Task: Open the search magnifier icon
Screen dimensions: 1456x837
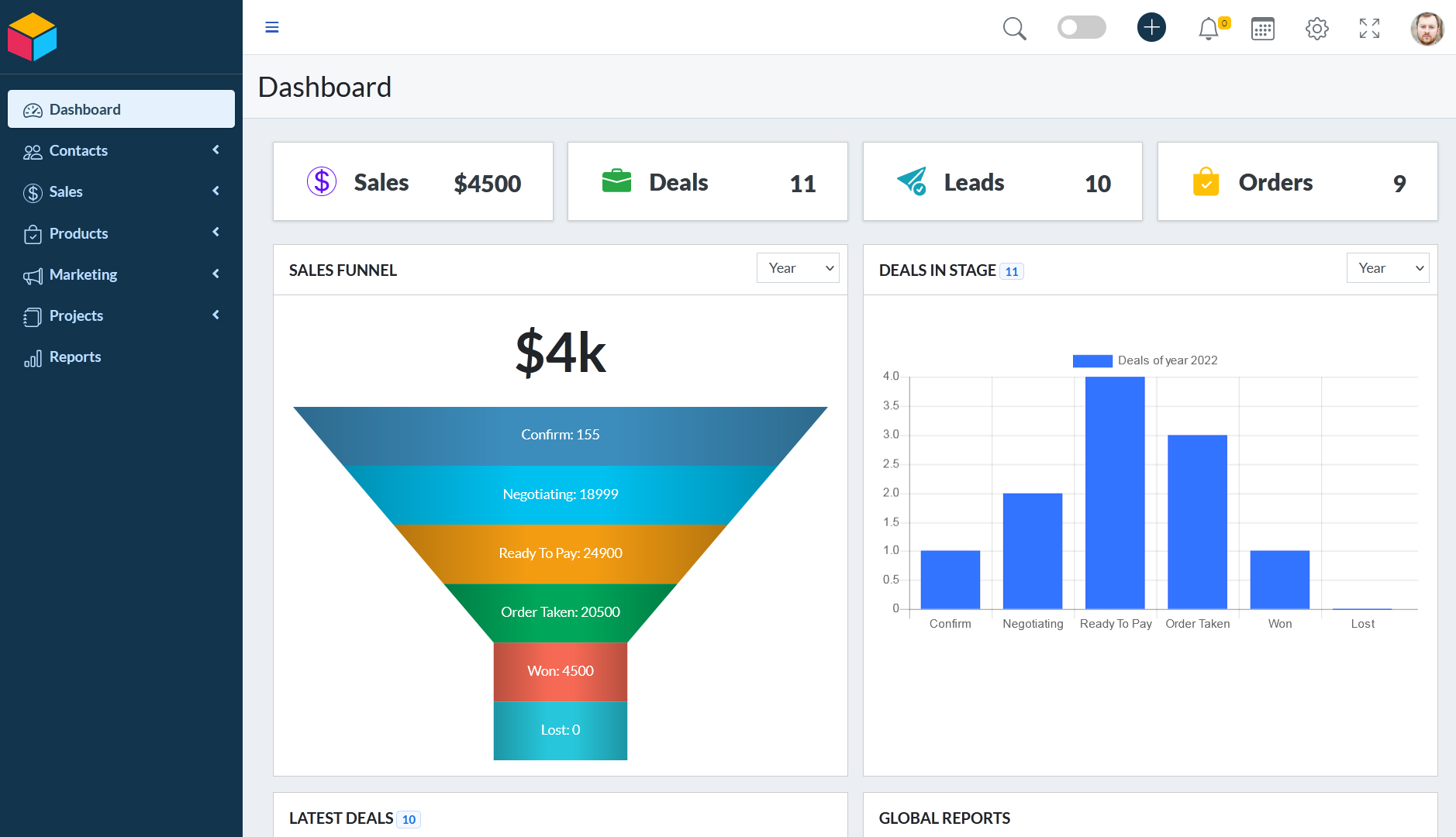Action: (1014, 29)
